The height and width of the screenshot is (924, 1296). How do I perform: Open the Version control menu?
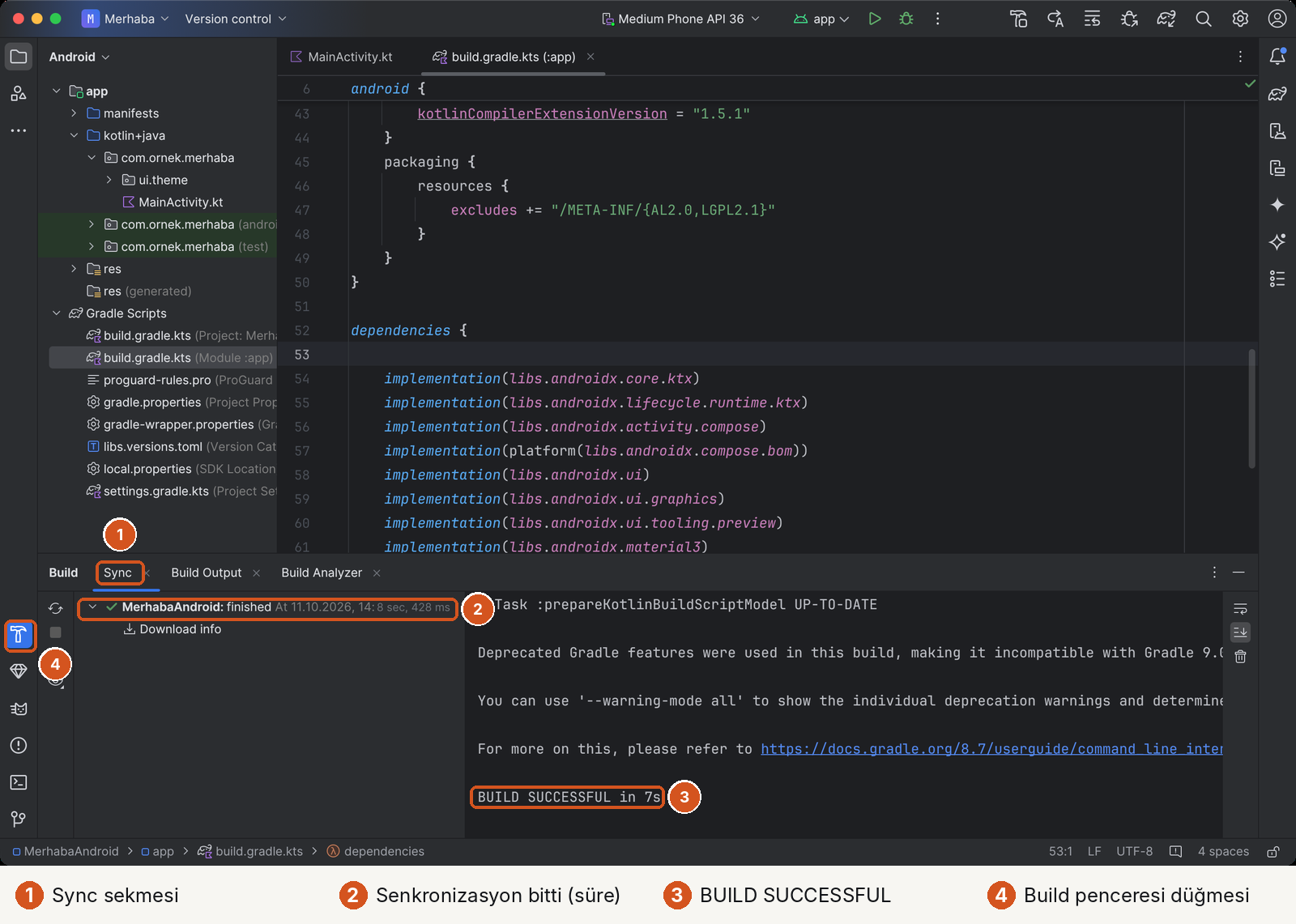coord(236,19)
